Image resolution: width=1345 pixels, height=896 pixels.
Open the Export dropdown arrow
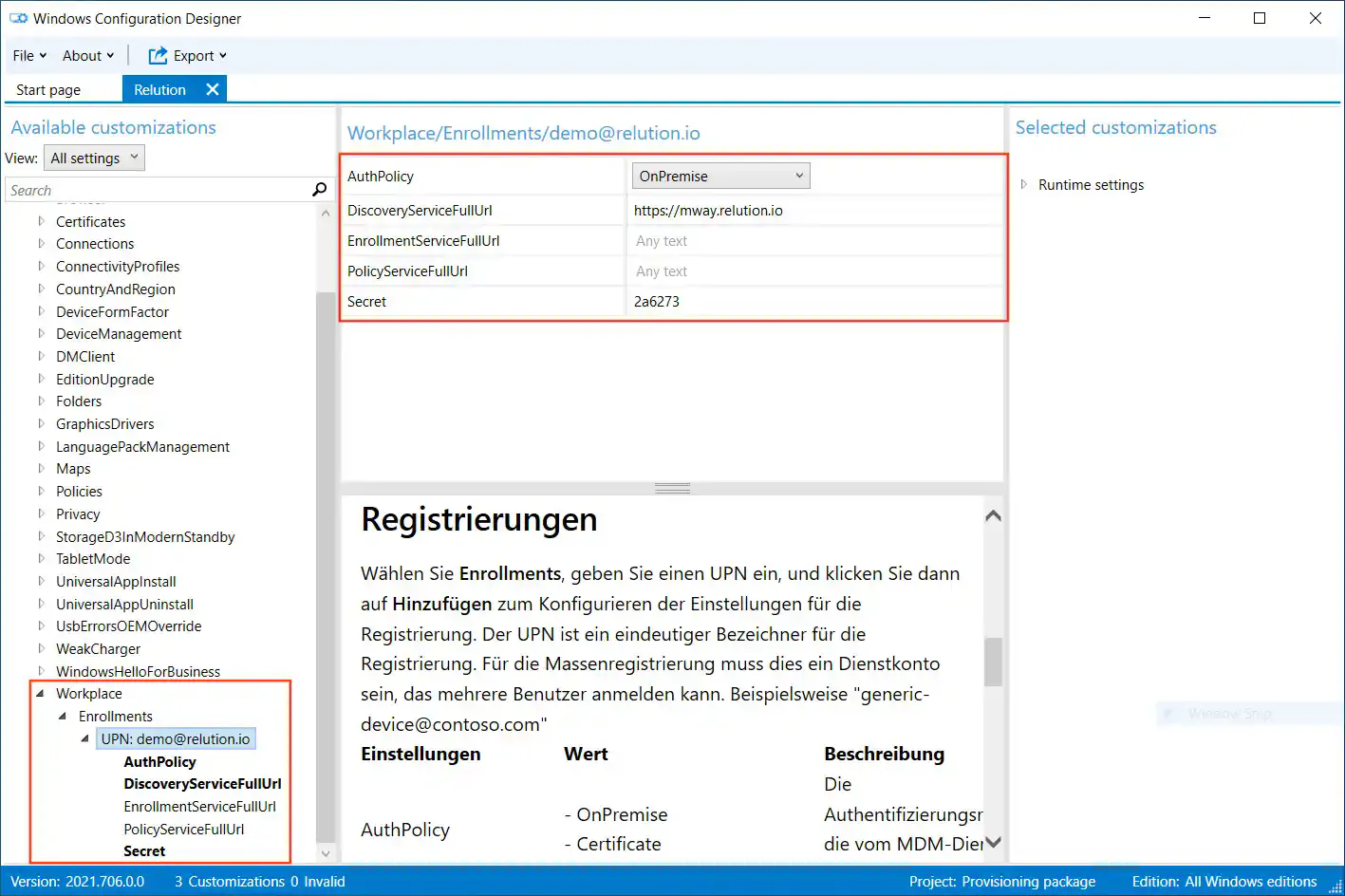click(221, 55)
